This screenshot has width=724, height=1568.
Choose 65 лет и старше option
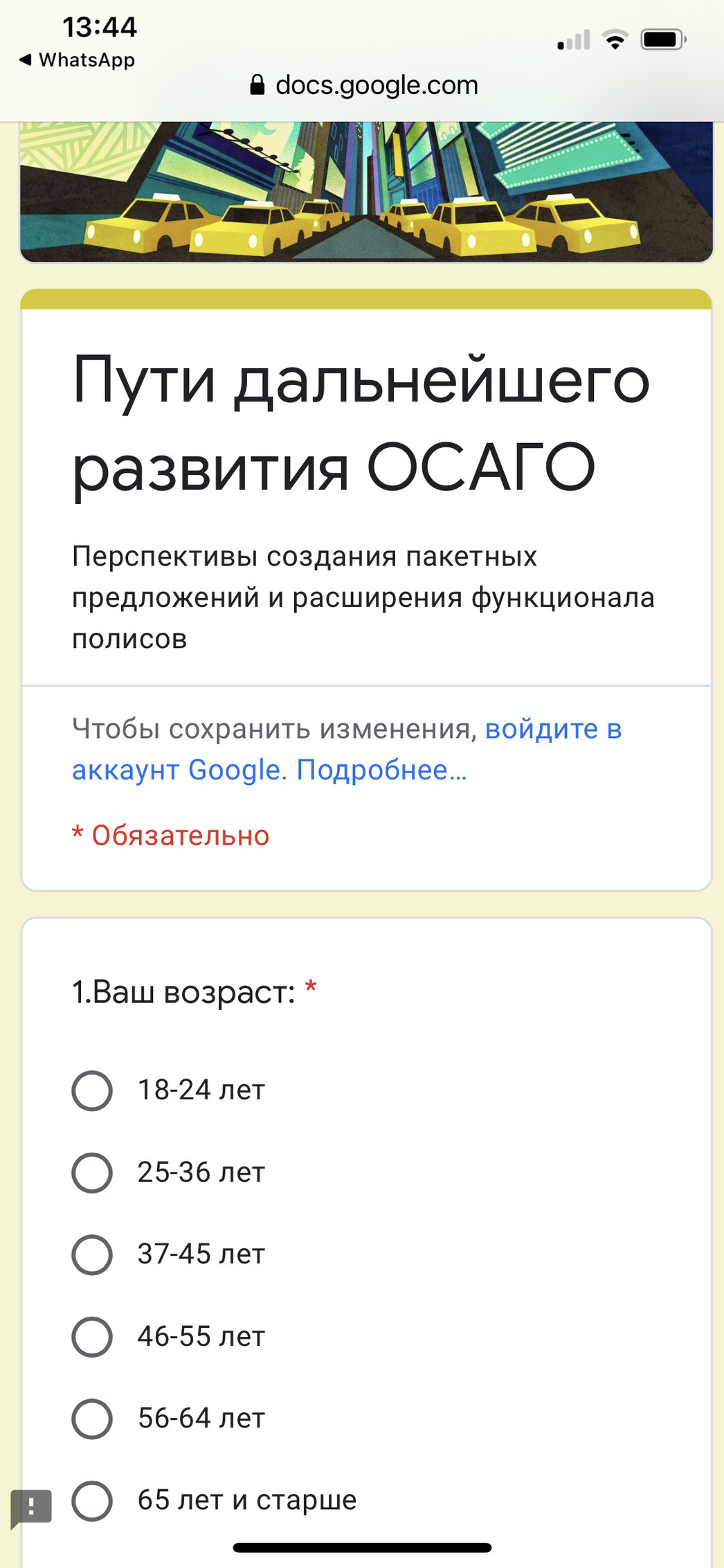click(92, 1500)
